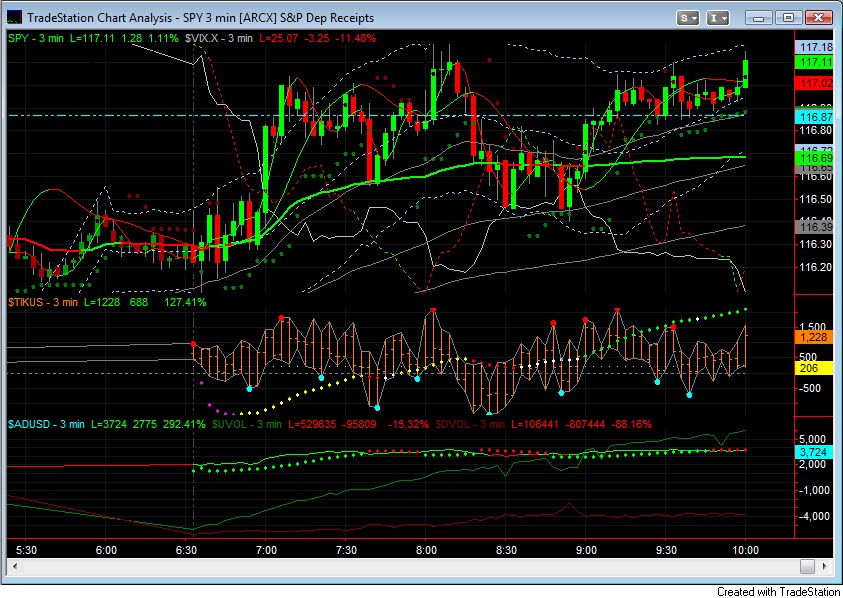Screen dimensions: 843x598
Task: Click the 116.50 price axis label
Action: (x=816, y=199)
